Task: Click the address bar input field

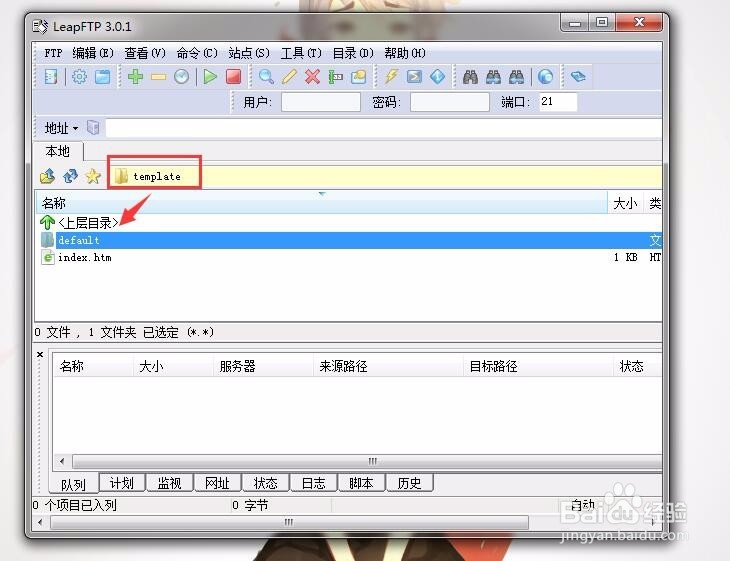Action: [384, 128]
